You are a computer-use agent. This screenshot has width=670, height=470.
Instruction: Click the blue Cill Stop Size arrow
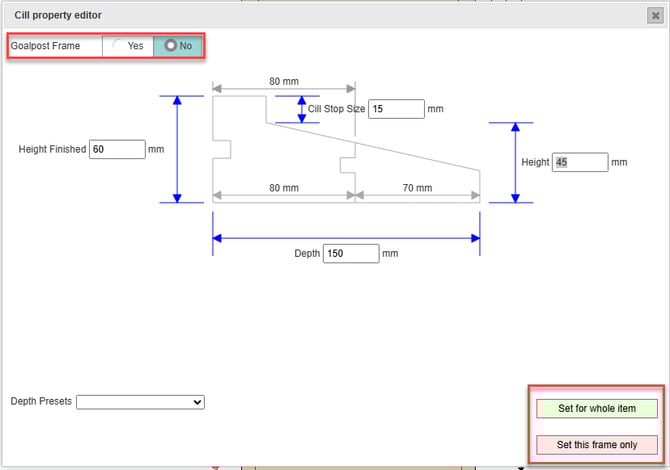coord(301,109)
